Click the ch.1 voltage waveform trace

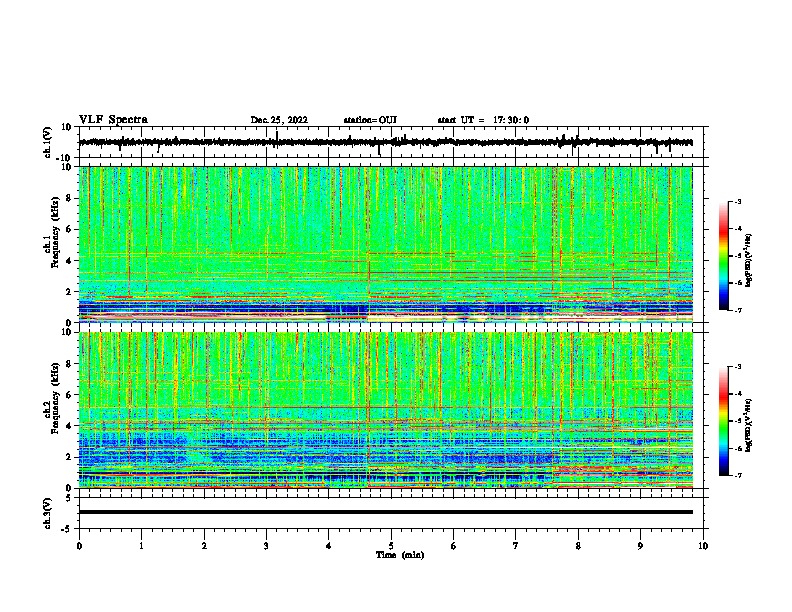[x=385, y=142]
